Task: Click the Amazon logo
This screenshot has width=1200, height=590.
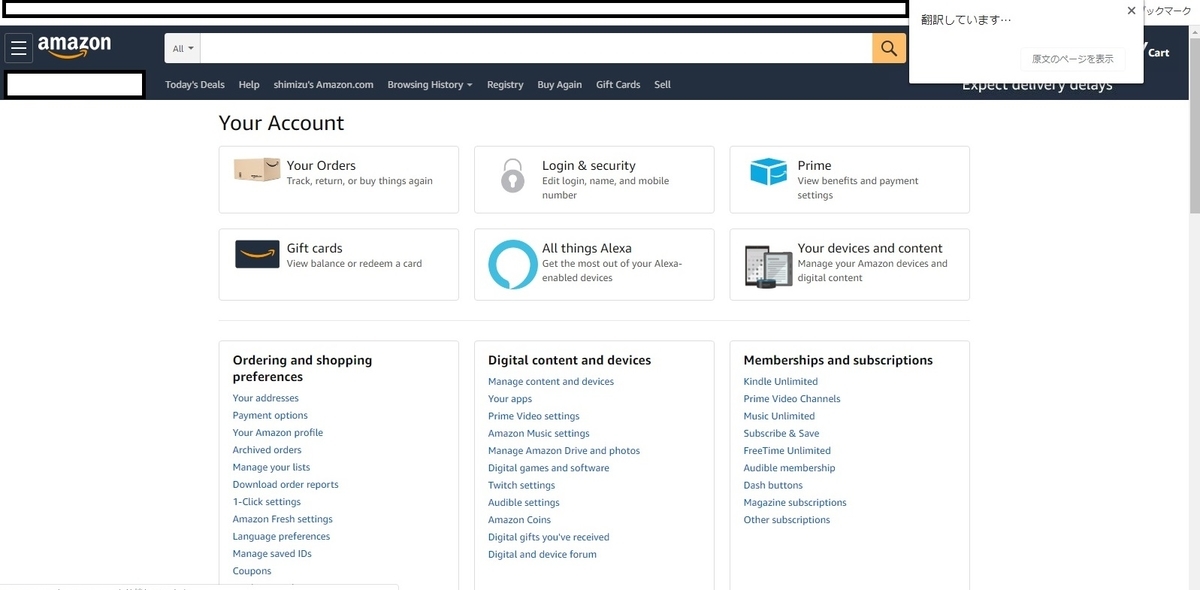Action: (x=75, y=47)
